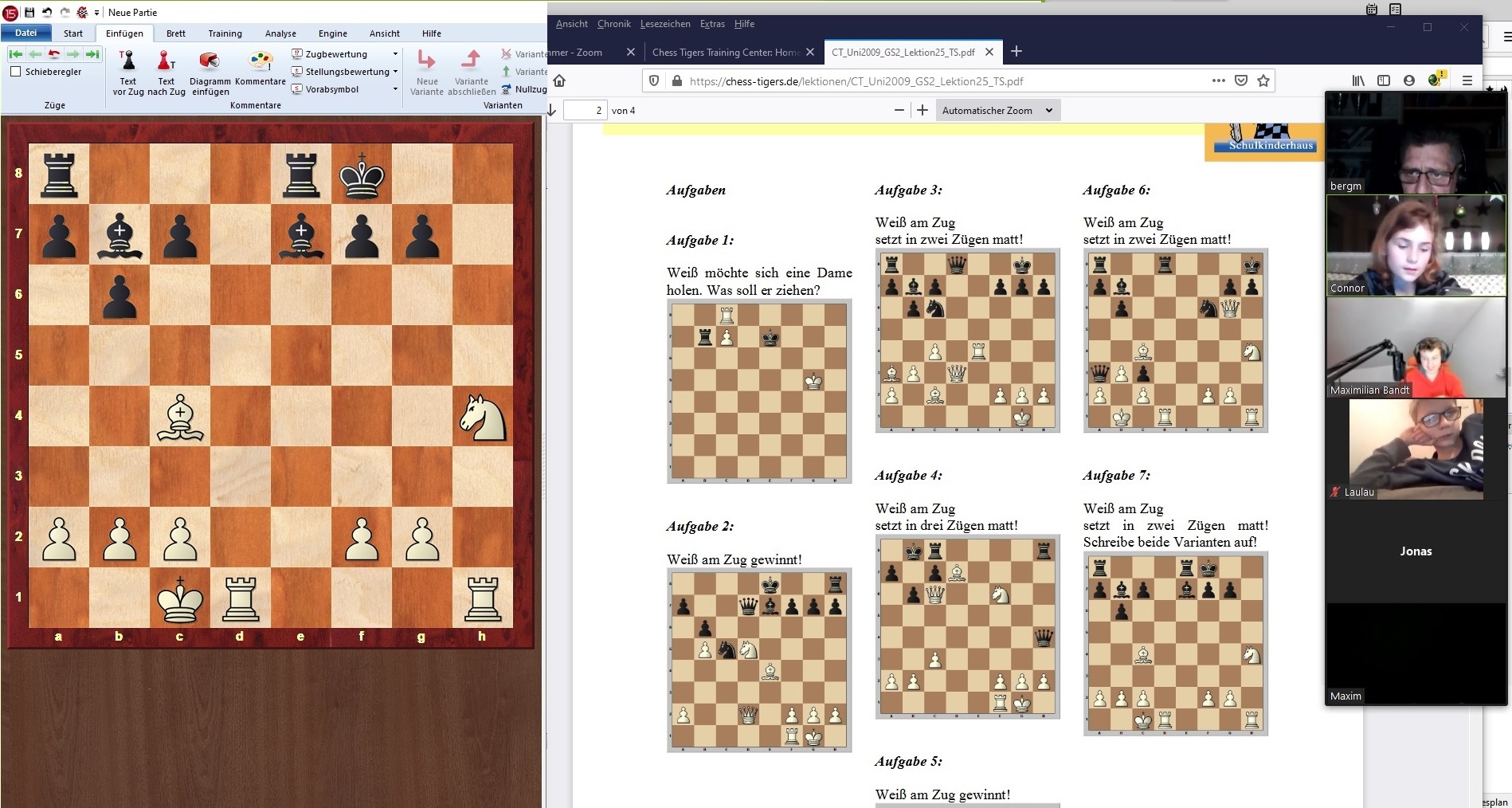Viewport: 1512px width, 808px height.
Task: Go back one move with green left arrow
Action: tap(35, 54)
